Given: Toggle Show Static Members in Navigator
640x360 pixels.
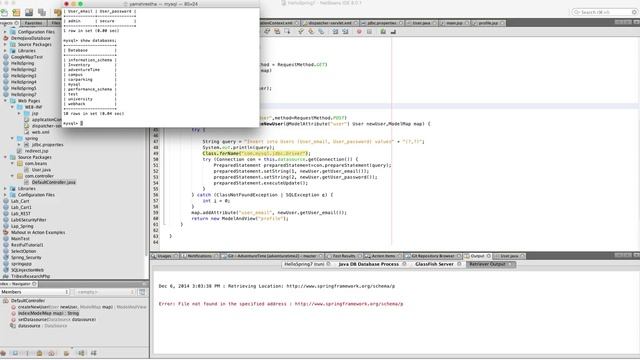Looking at the screenshot, I should click(27, 353).
